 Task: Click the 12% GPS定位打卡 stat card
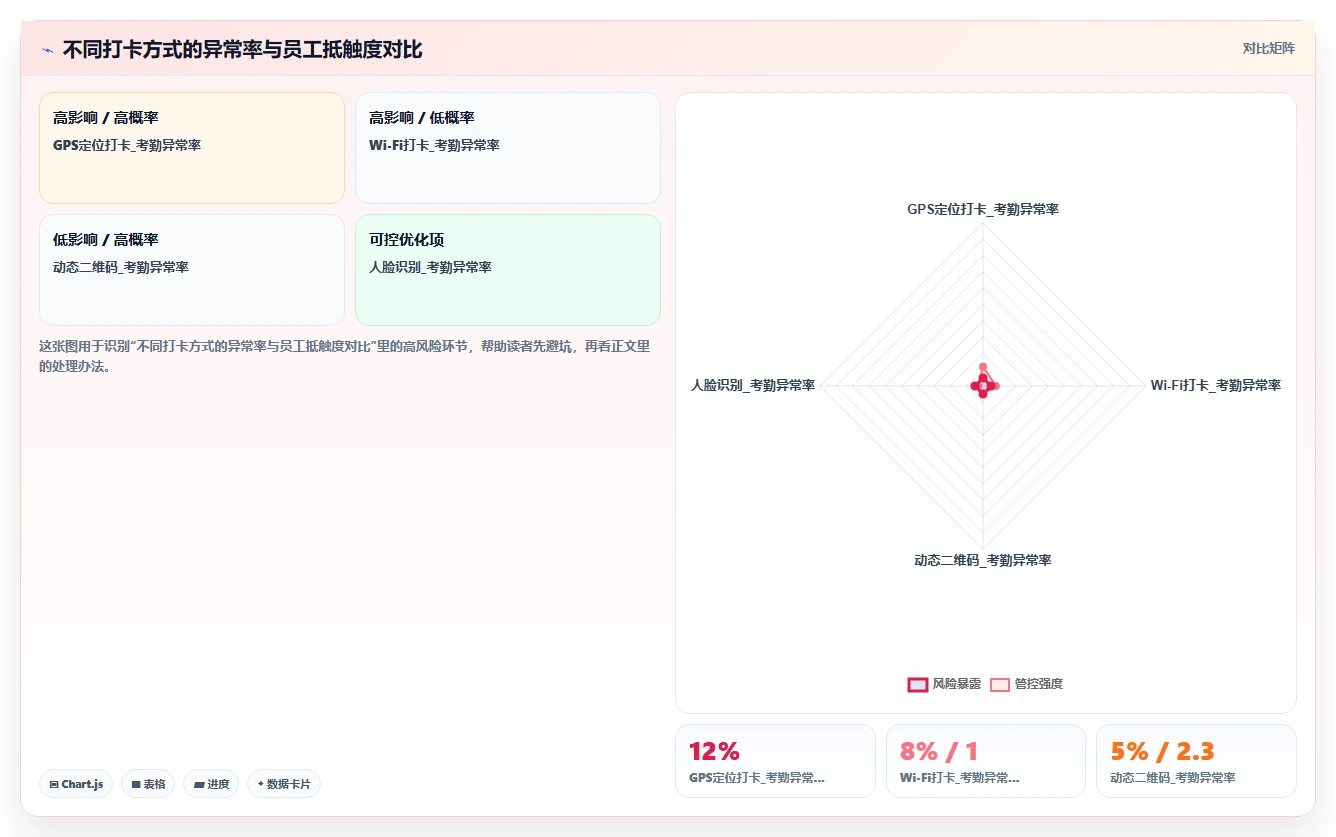(x=775, y=761)
